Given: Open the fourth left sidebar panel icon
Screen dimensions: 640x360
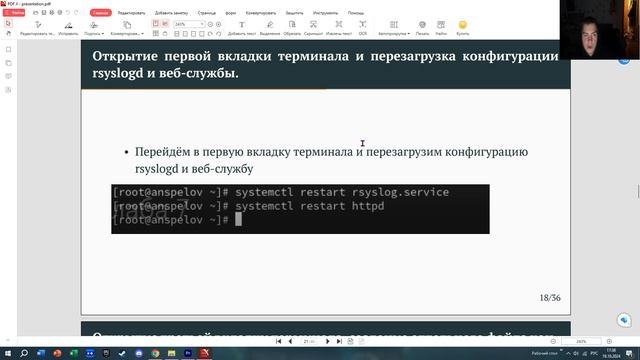Looking at the screenshot, I should [8, 90].
